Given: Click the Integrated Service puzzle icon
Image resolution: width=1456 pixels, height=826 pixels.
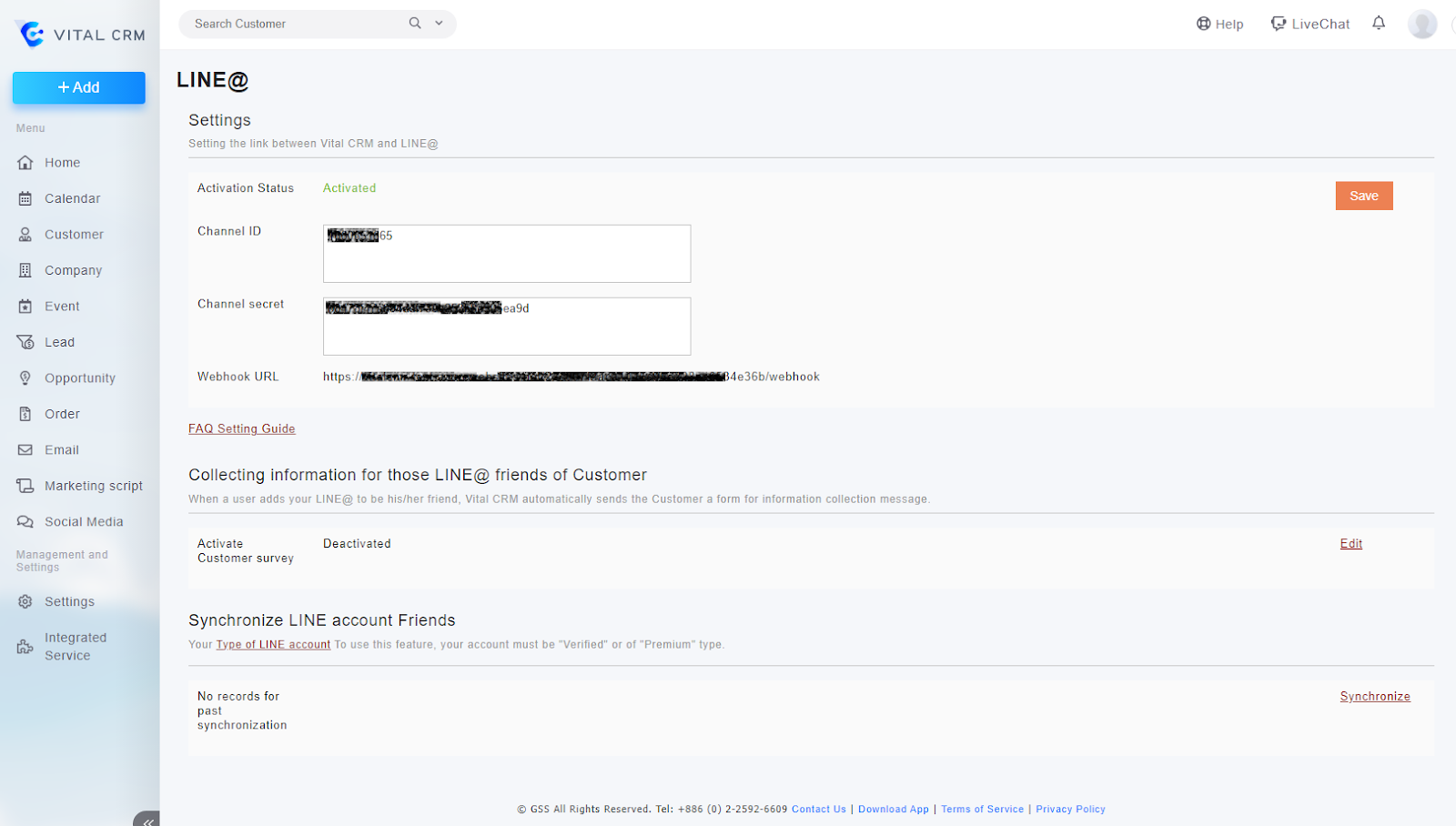Looking at the screenshot, I should (x=25, y=647).
